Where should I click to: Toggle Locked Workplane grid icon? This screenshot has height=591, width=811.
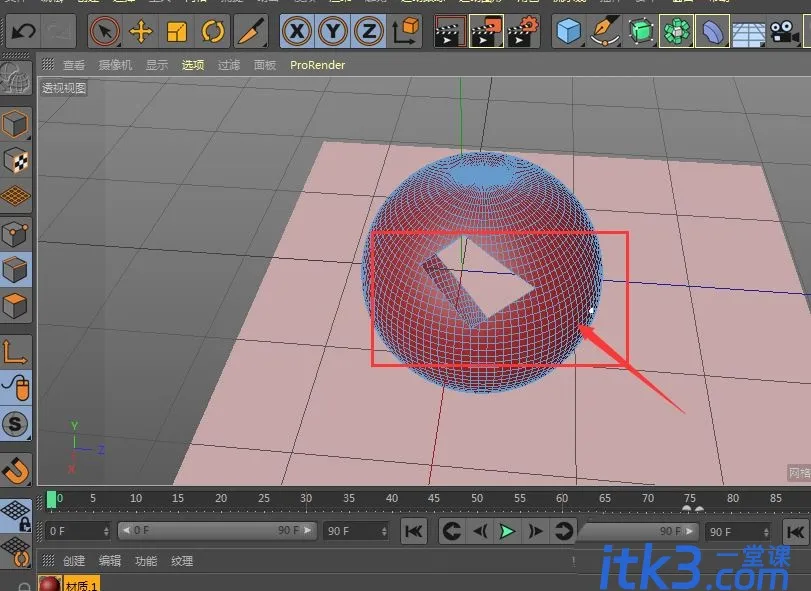[16, 516]
